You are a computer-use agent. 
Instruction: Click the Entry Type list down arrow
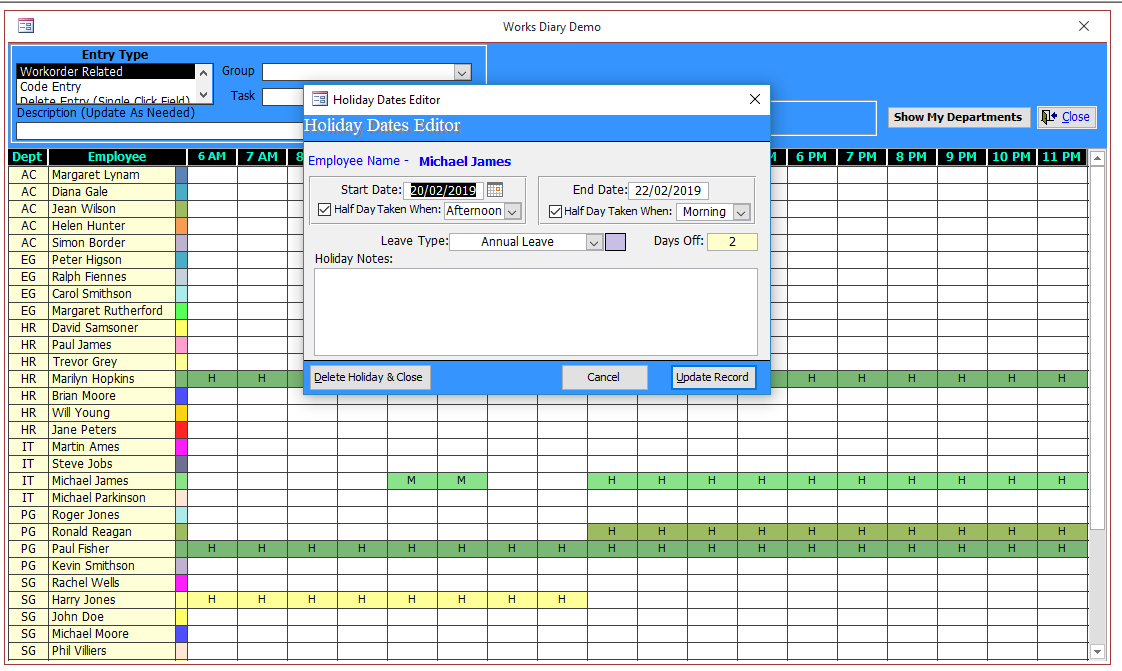pos(204,95)
